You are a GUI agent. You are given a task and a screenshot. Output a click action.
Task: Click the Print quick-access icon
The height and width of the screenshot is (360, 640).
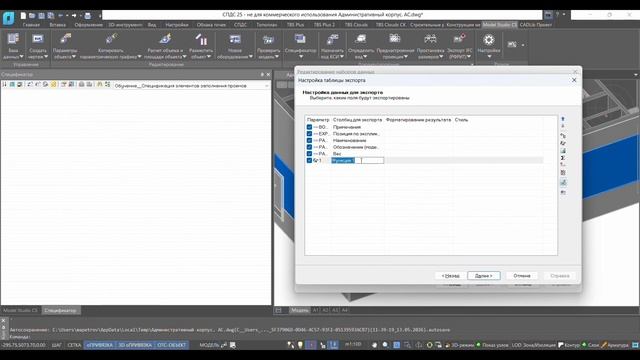87,16
